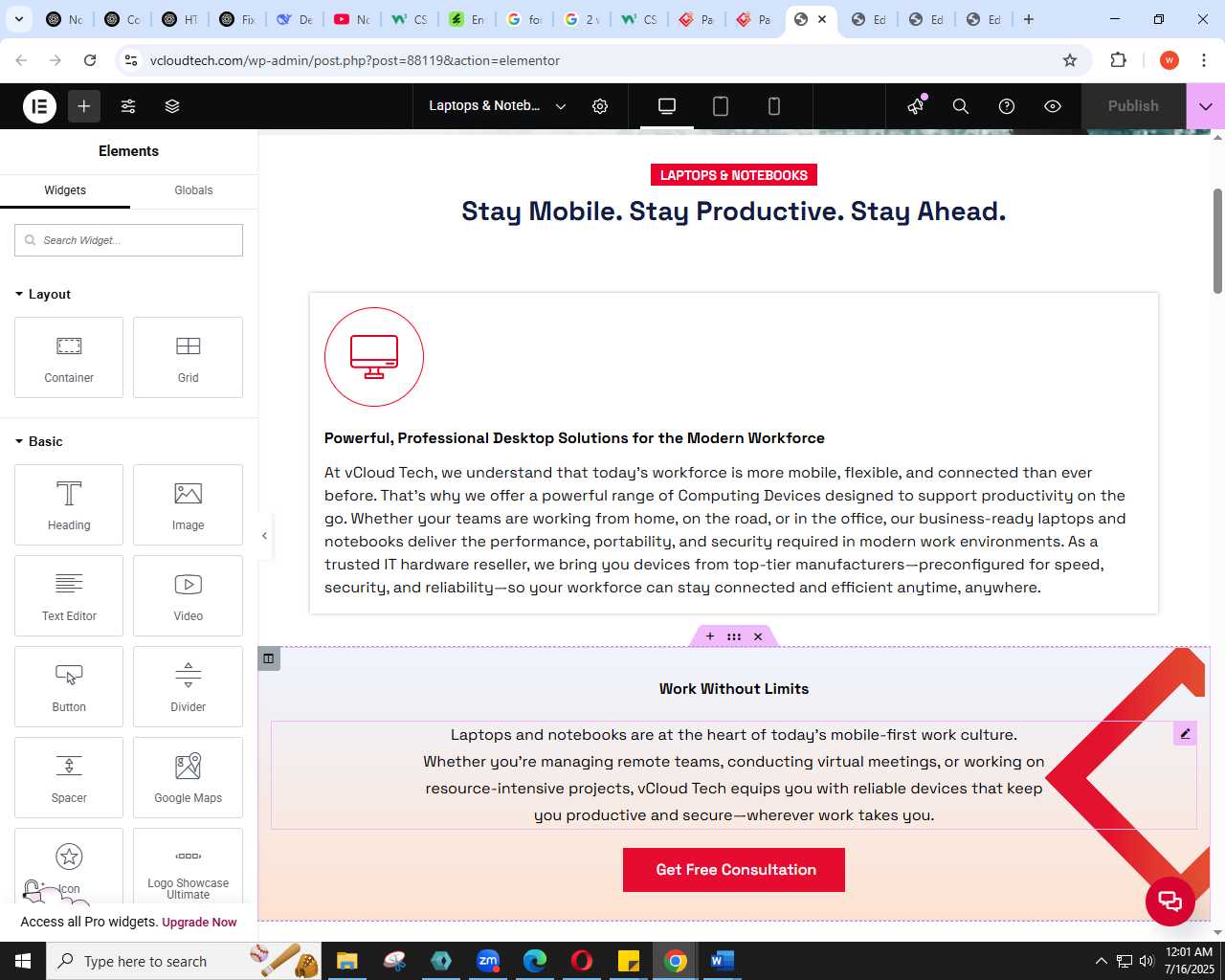Screen dimensions: 1225x980
Task: Click the container drag handle dots
Action: point(734,636)
